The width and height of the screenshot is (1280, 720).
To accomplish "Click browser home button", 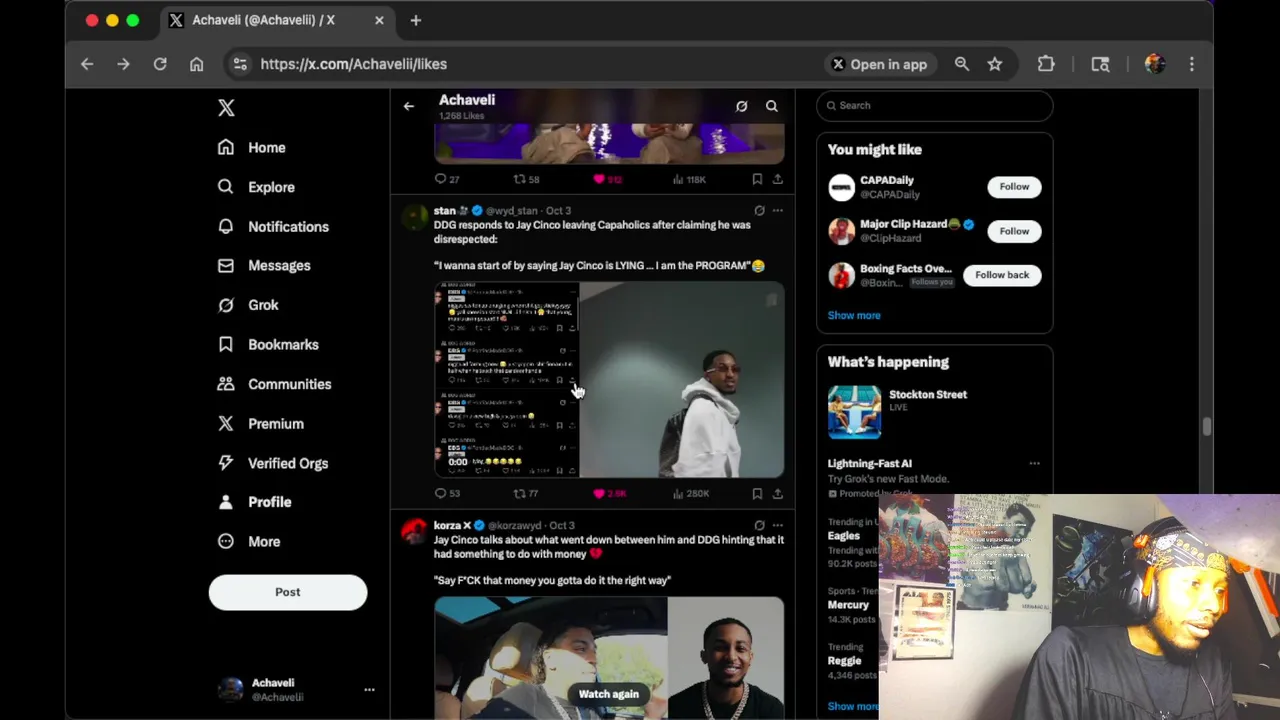I will (x=196, y=64).
